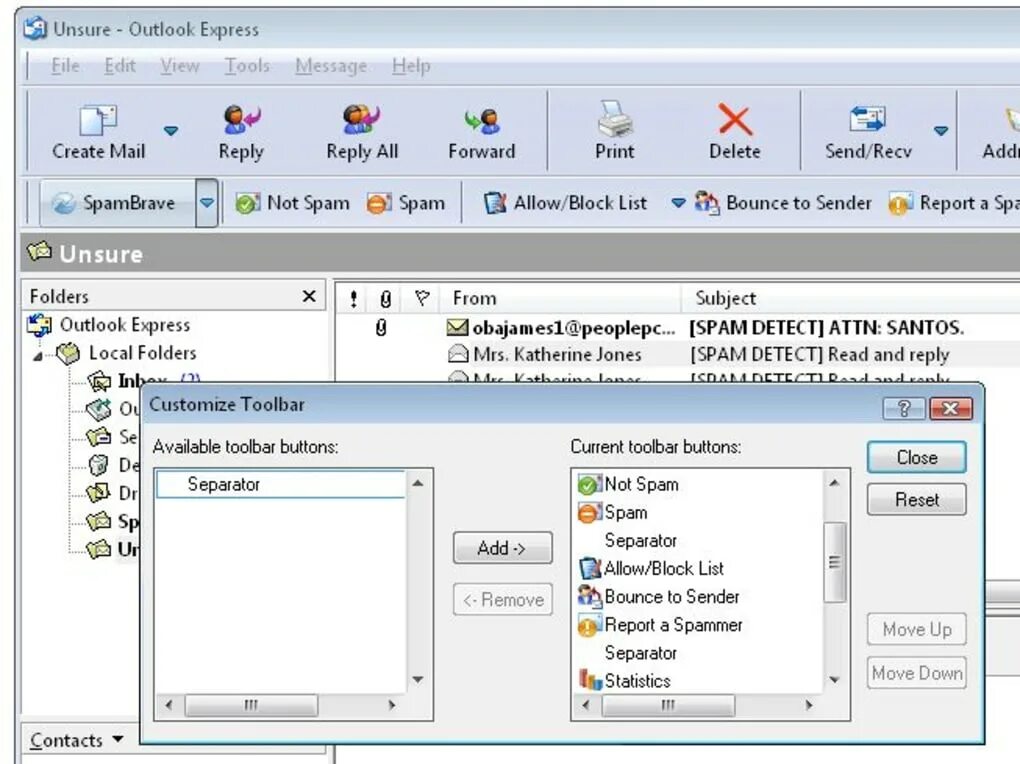Viewport: 1020px width, 764px height.
Task: Click up arrow of current buttons scrollbar
Action: click(834, 484)
